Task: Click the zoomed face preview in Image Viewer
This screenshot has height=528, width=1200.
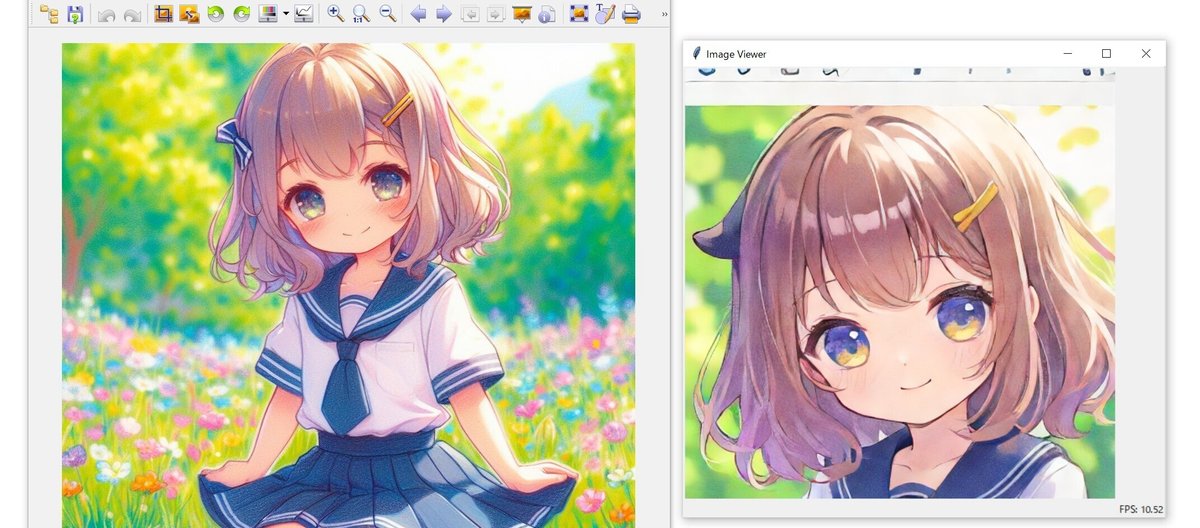Action: (900, 302)
